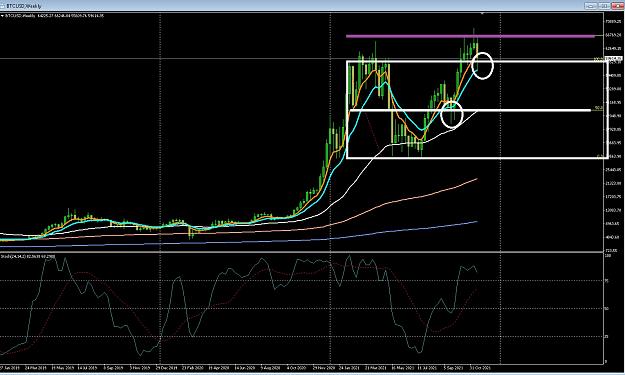Image resolution: width=625 pixels, height=375 pixels.
Task: Minimize the BTCUSD chart window
Action: [591, 6]
